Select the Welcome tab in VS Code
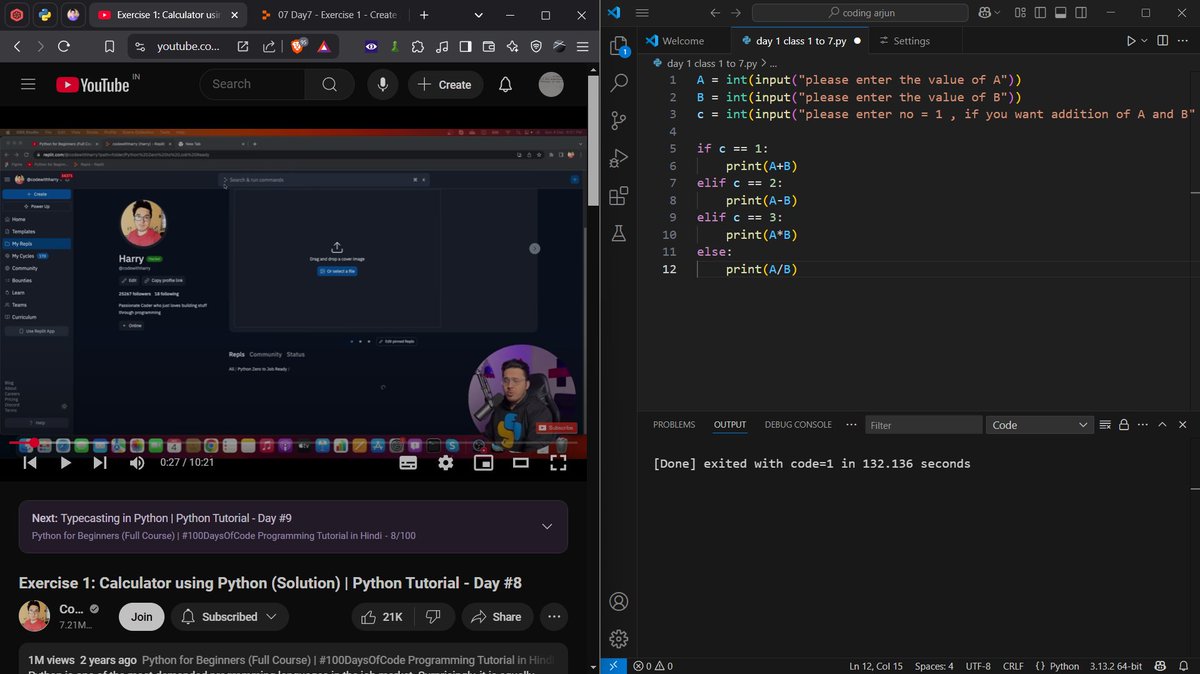 [x=683, y=41]
